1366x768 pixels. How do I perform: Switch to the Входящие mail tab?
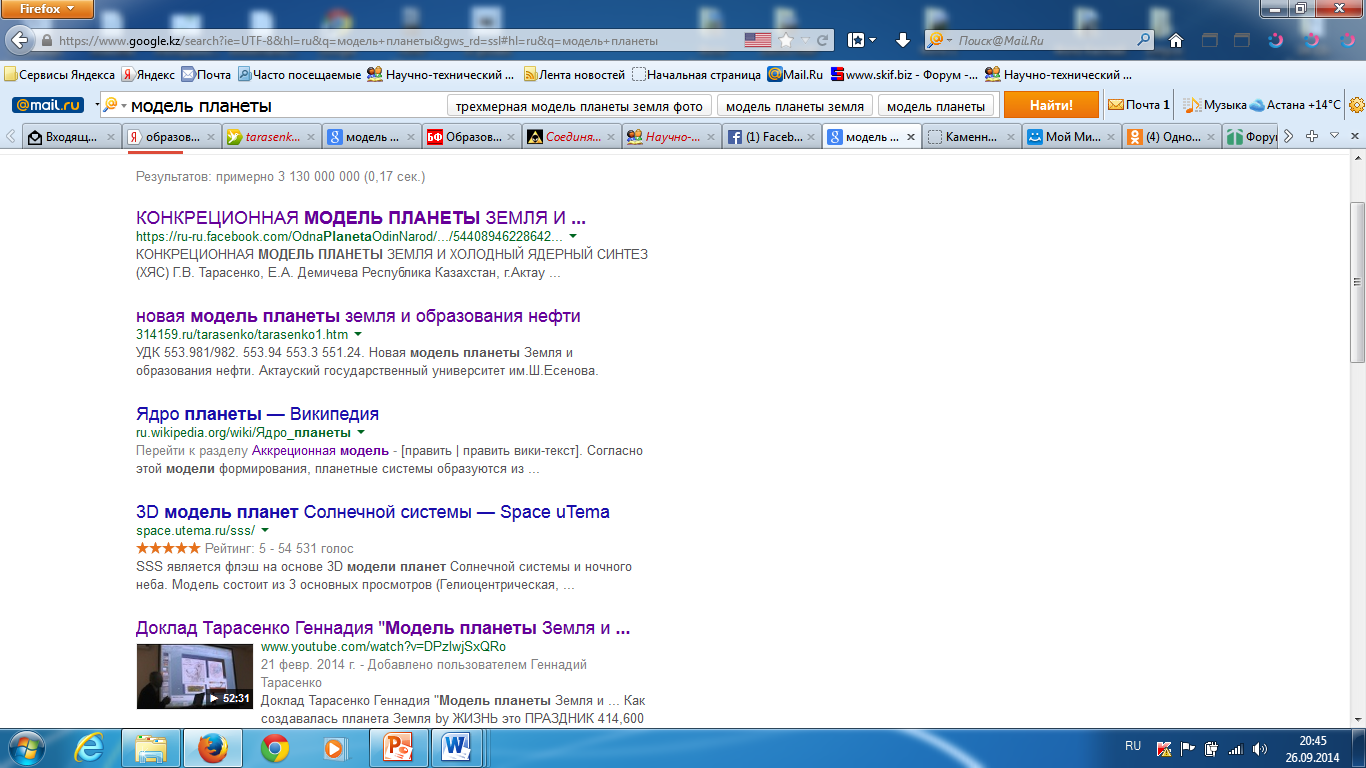[x=70, y=138]
